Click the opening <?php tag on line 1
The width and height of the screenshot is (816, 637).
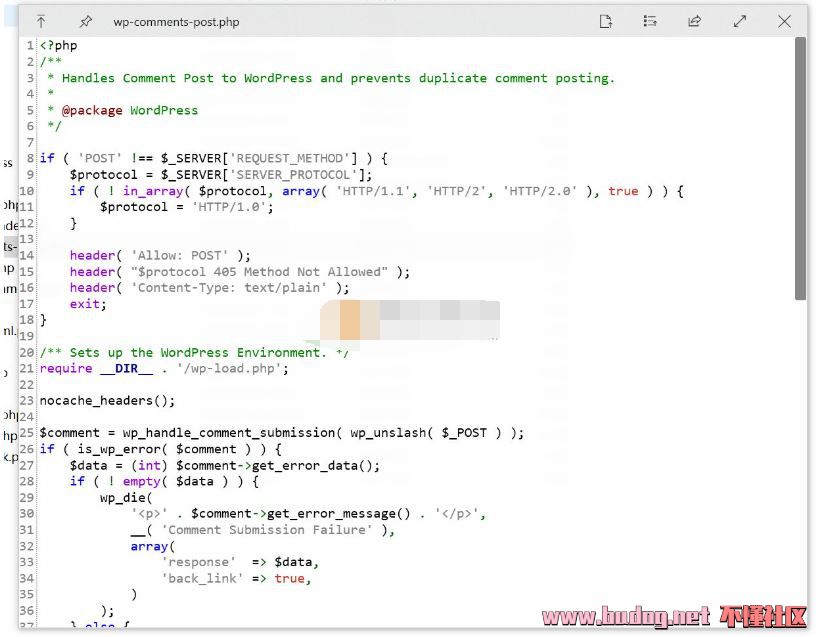point(58,45)
